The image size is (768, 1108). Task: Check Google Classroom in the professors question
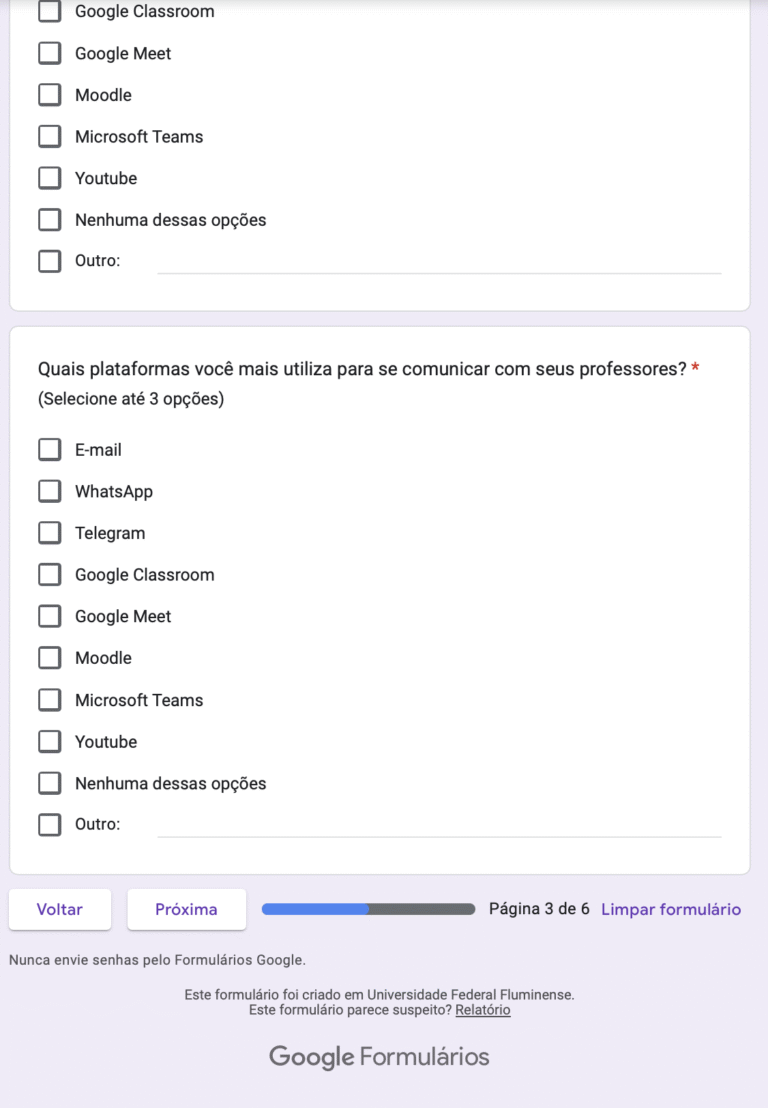[50, 575]
